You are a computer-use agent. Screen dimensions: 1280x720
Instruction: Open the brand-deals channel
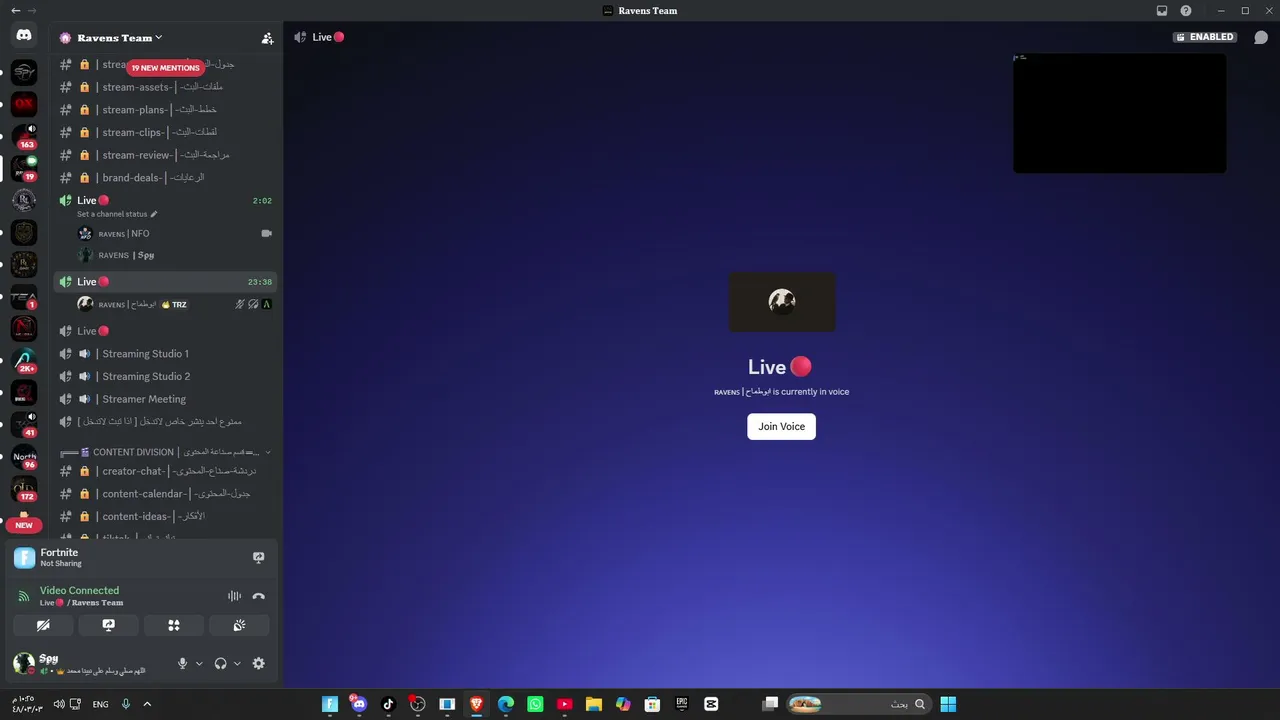coord(164,178)
